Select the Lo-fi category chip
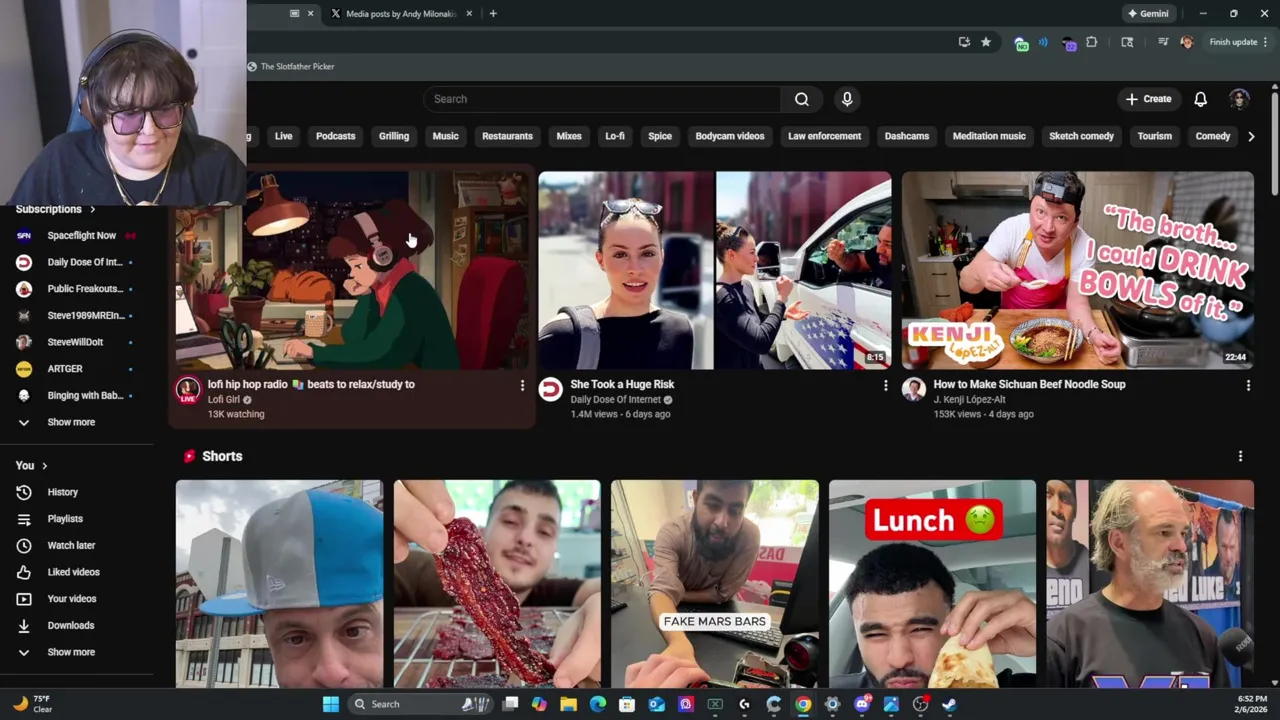The height and width of the screenshot is (720, 1280). pyautogui.click(x=615, y=136)
